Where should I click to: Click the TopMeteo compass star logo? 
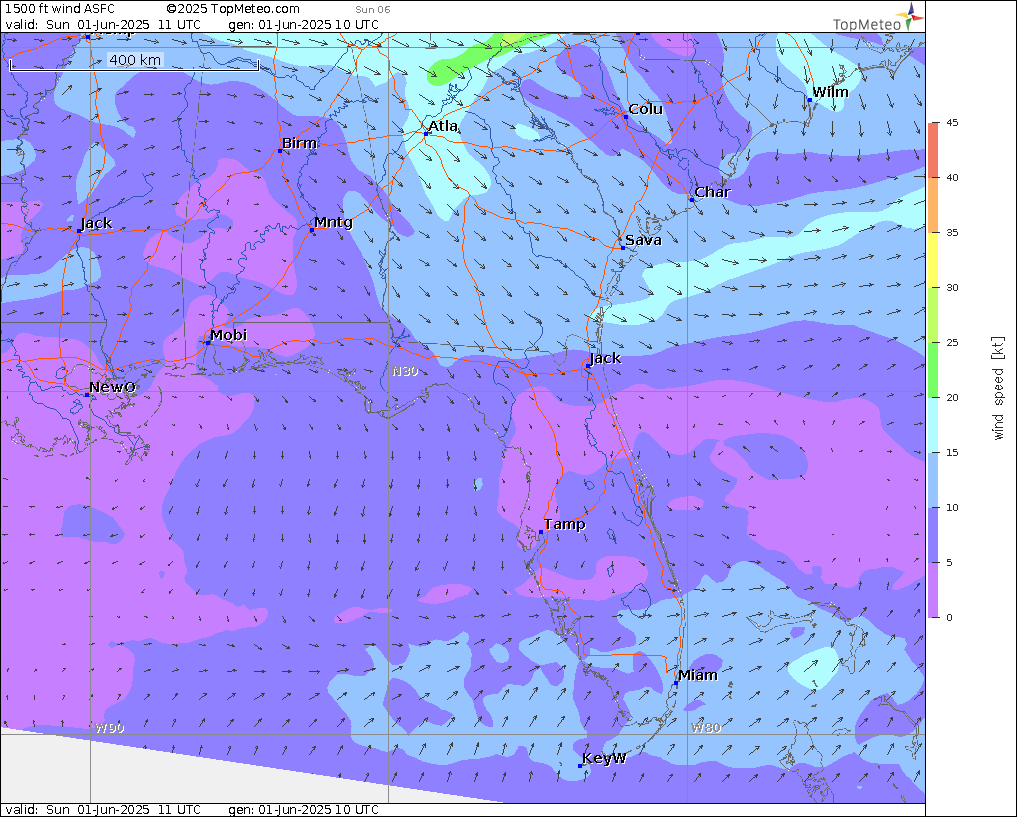909,16
